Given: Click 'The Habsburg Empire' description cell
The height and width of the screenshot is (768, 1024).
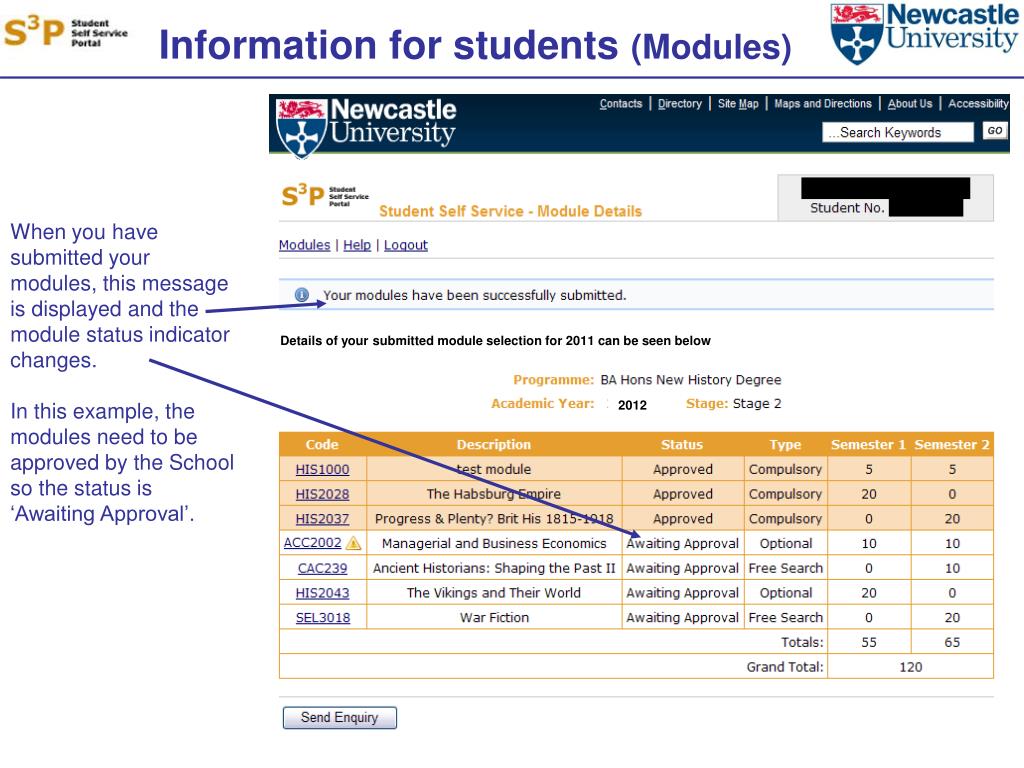Looking at the screenshot, I should pos(494,494).
